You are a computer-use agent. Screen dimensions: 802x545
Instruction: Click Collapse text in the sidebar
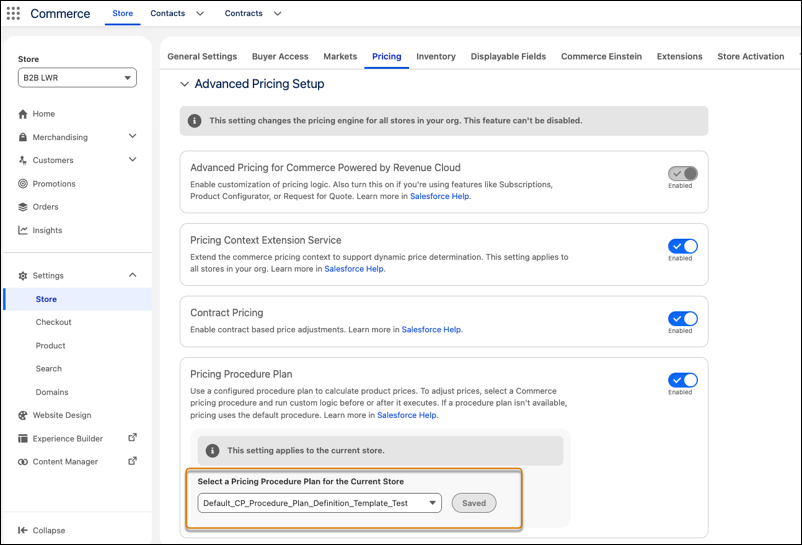(49, 530)
